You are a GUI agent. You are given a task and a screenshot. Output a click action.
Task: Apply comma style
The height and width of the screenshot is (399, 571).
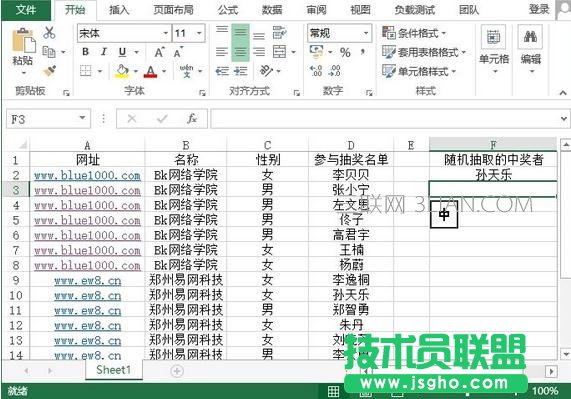coord(363,52)
